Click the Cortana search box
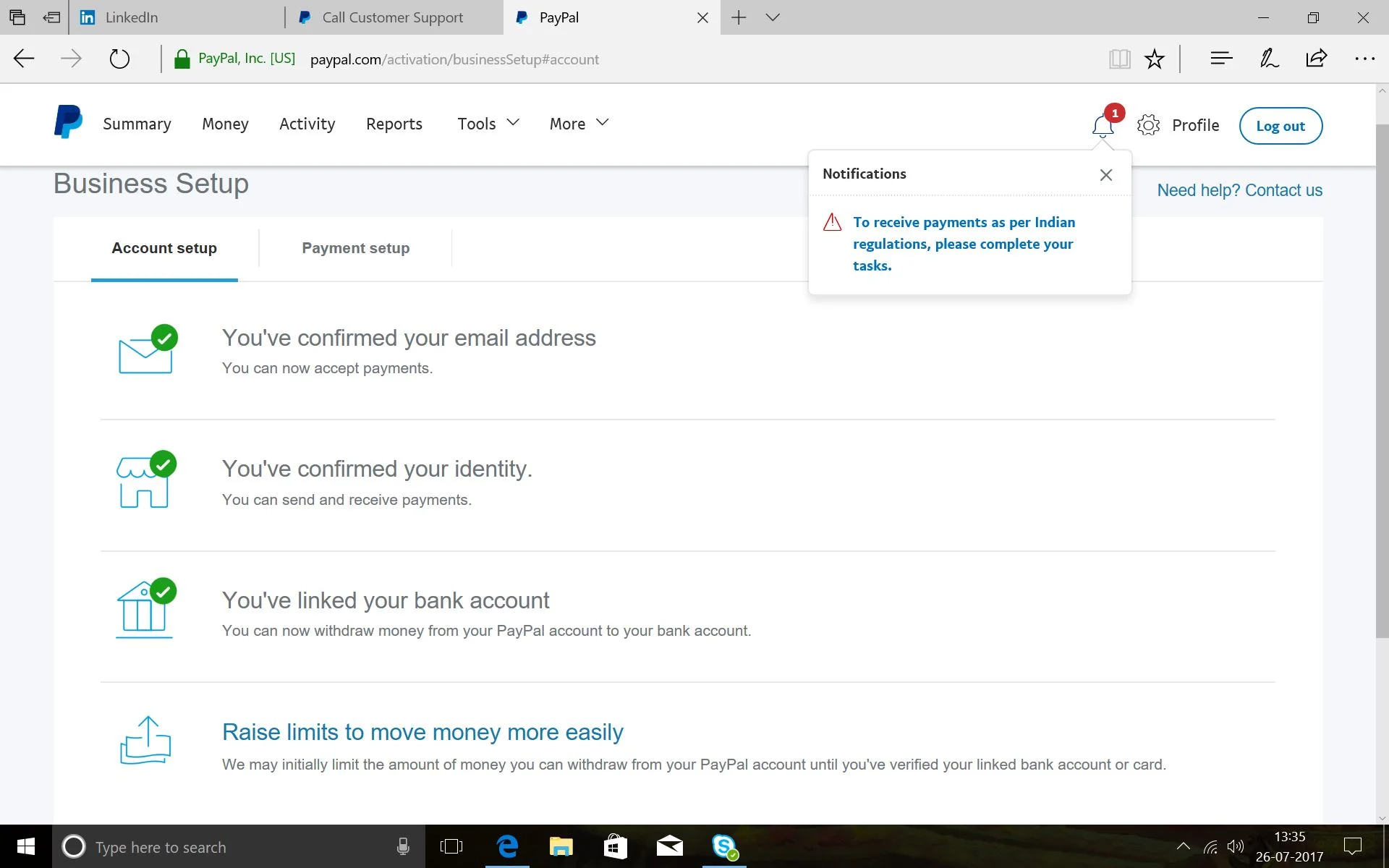1389x868 pixels. 239,846
